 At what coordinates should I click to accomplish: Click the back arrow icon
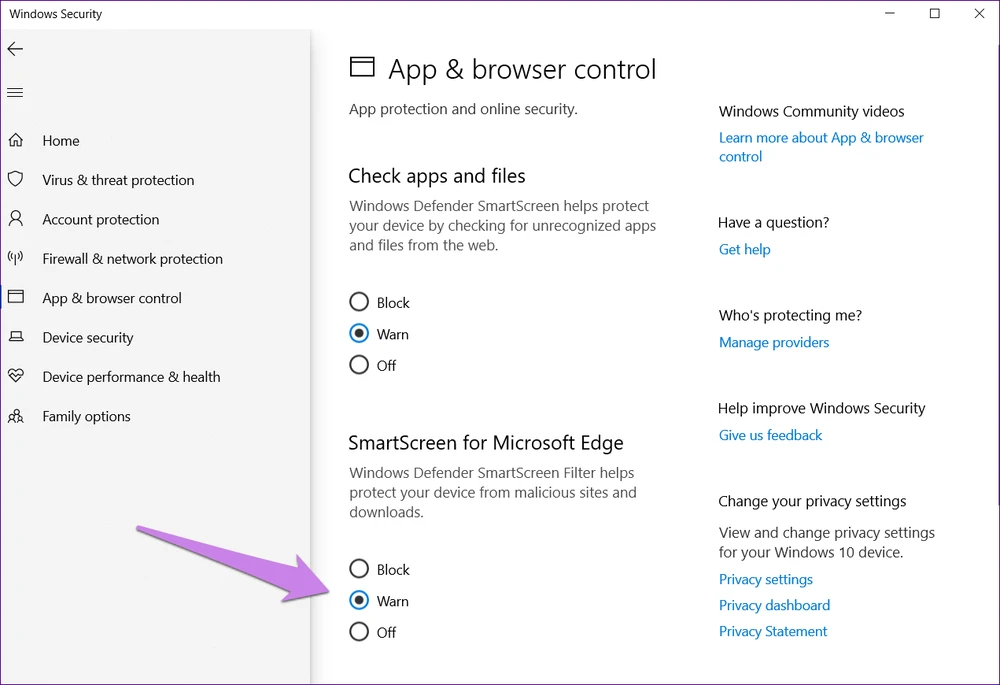[15, 49]
